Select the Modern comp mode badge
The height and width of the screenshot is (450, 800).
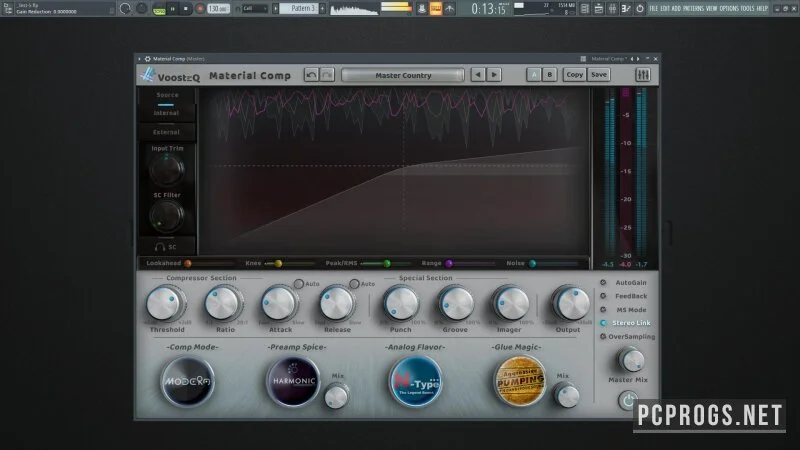188,381
